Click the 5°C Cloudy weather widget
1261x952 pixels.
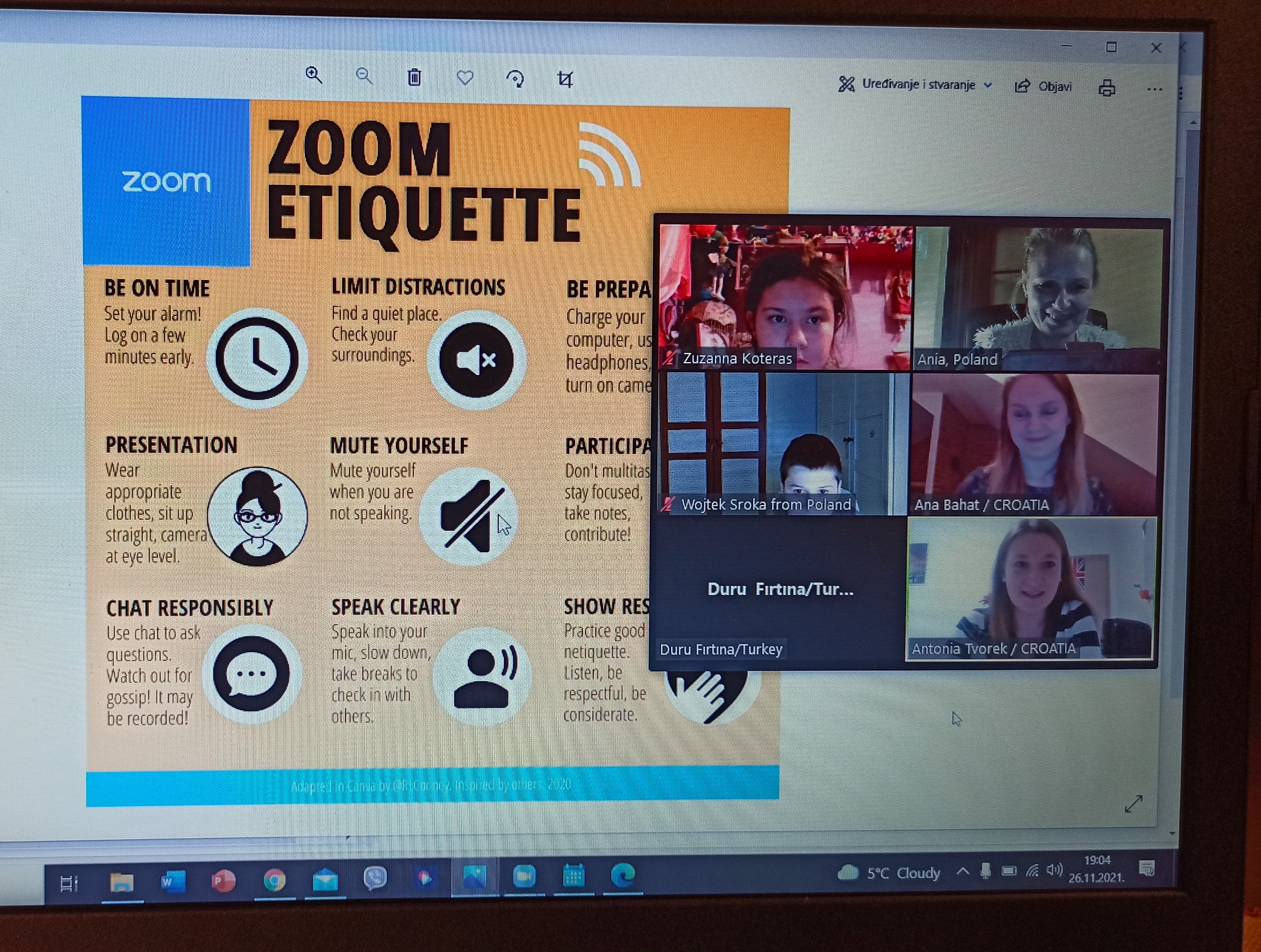tap(890, 873)
